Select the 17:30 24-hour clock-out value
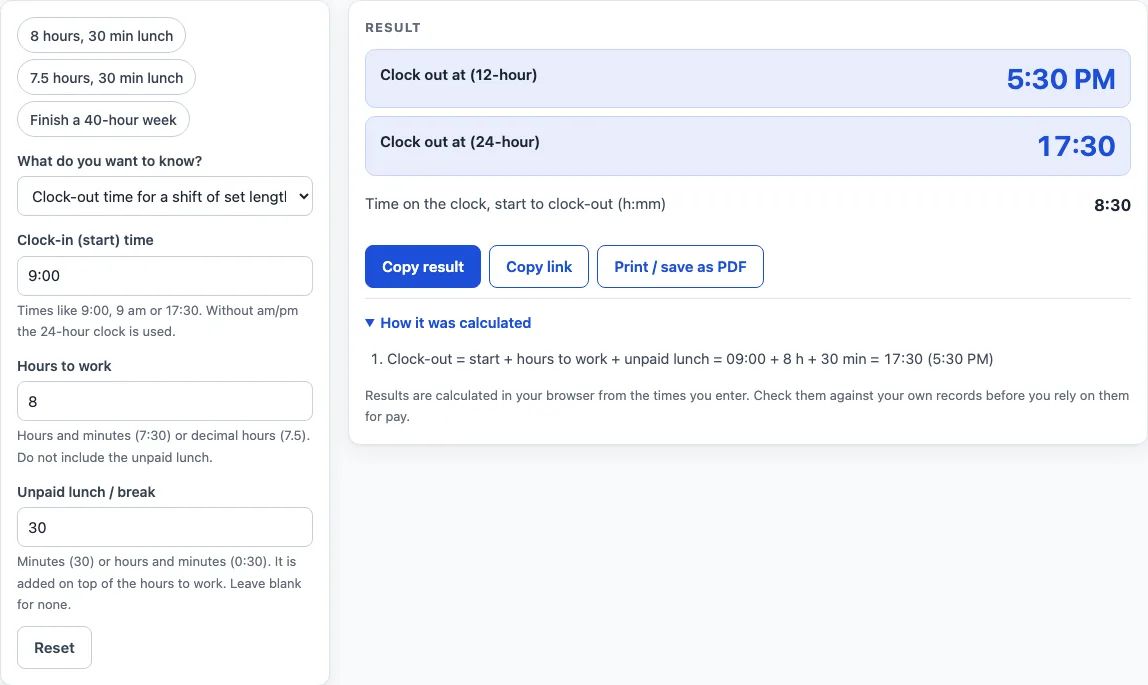 1076,146
